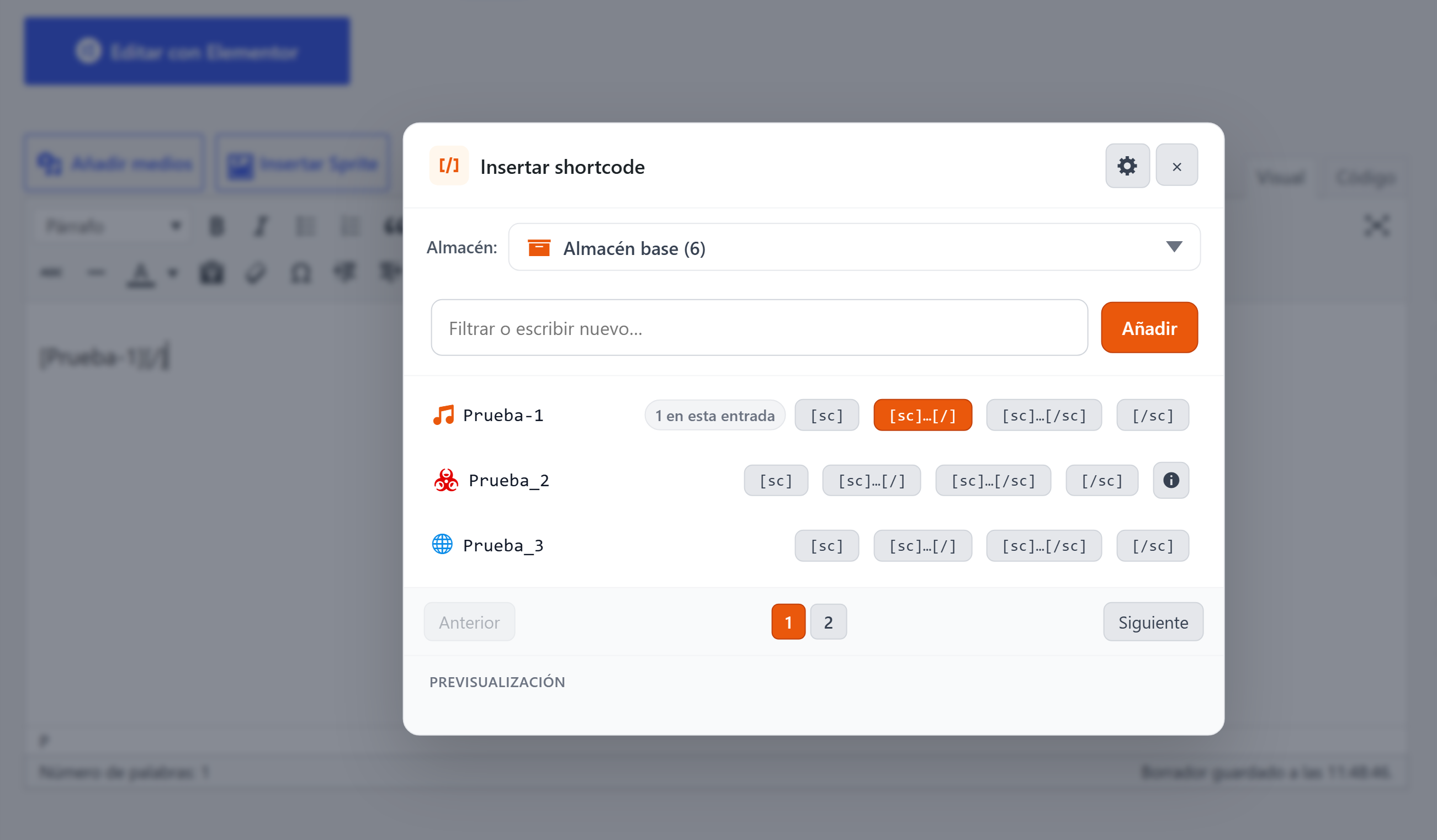
Task: Open the text color picker arrow
Action: tap(173, 273)
